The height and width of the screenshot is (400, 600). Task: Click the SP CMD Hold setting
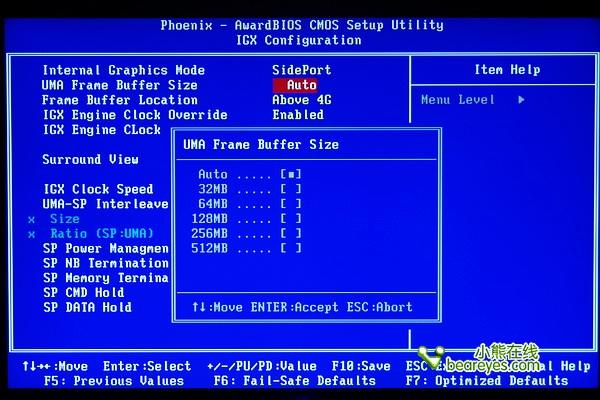point(83,292)
